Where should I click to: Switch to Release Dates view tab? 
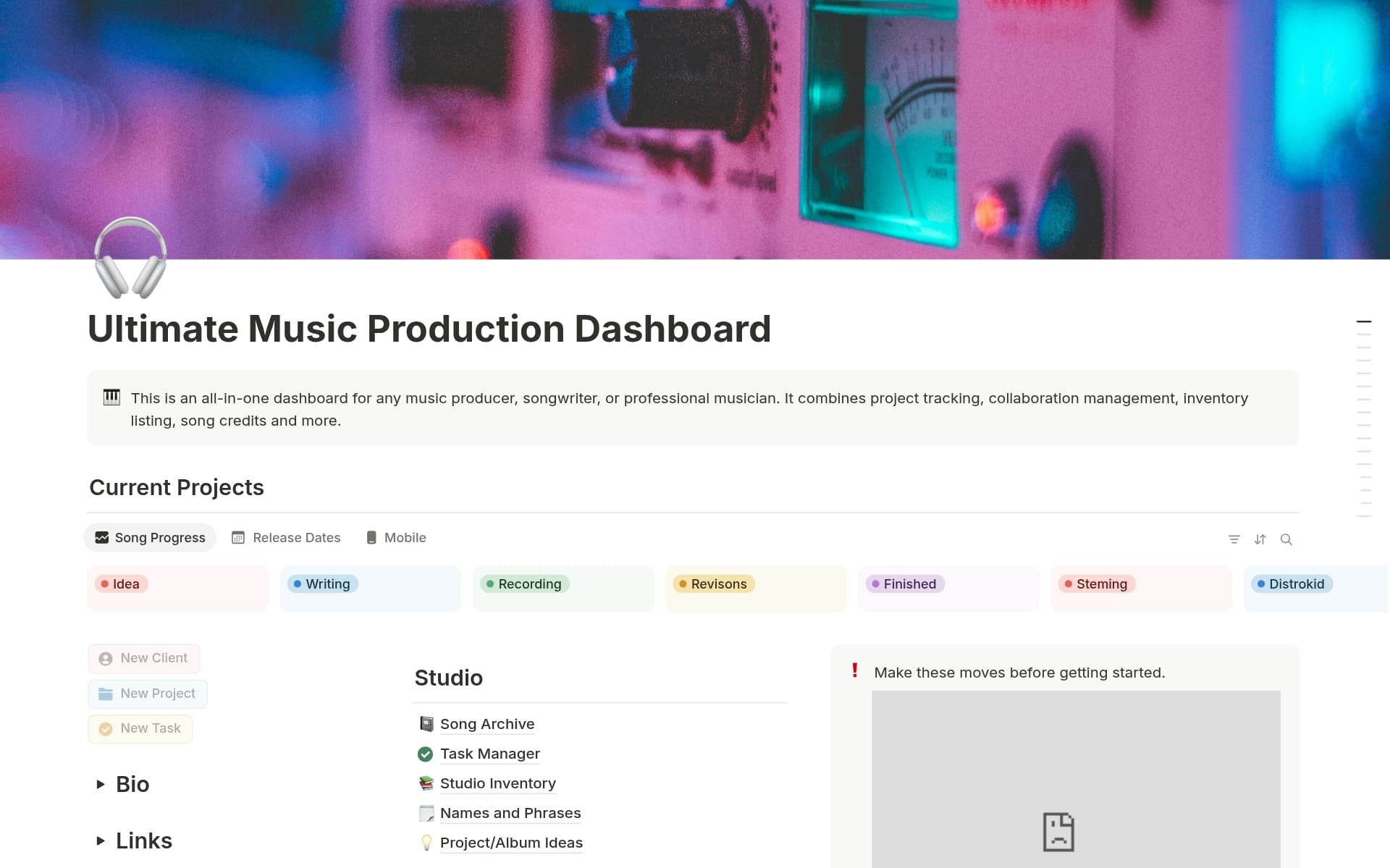click(286, 538)
